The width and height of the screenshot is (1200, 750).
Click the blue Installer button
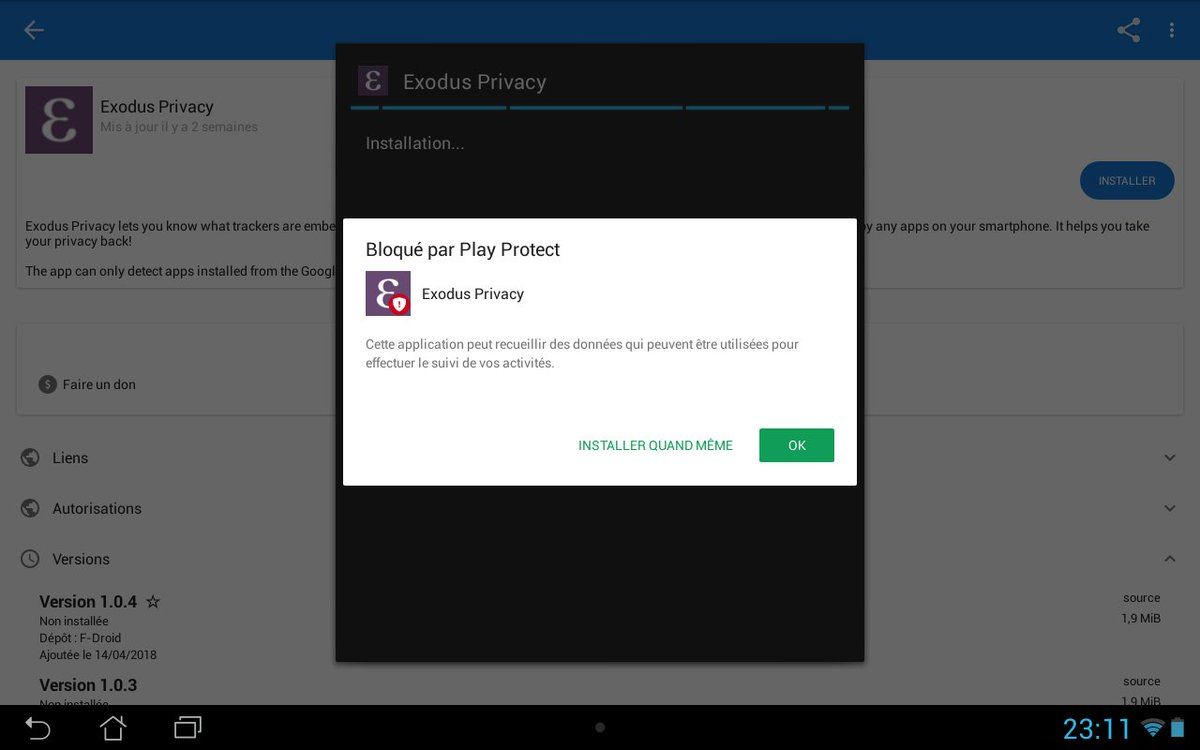pyautogui.click(x=1126, y=181)
